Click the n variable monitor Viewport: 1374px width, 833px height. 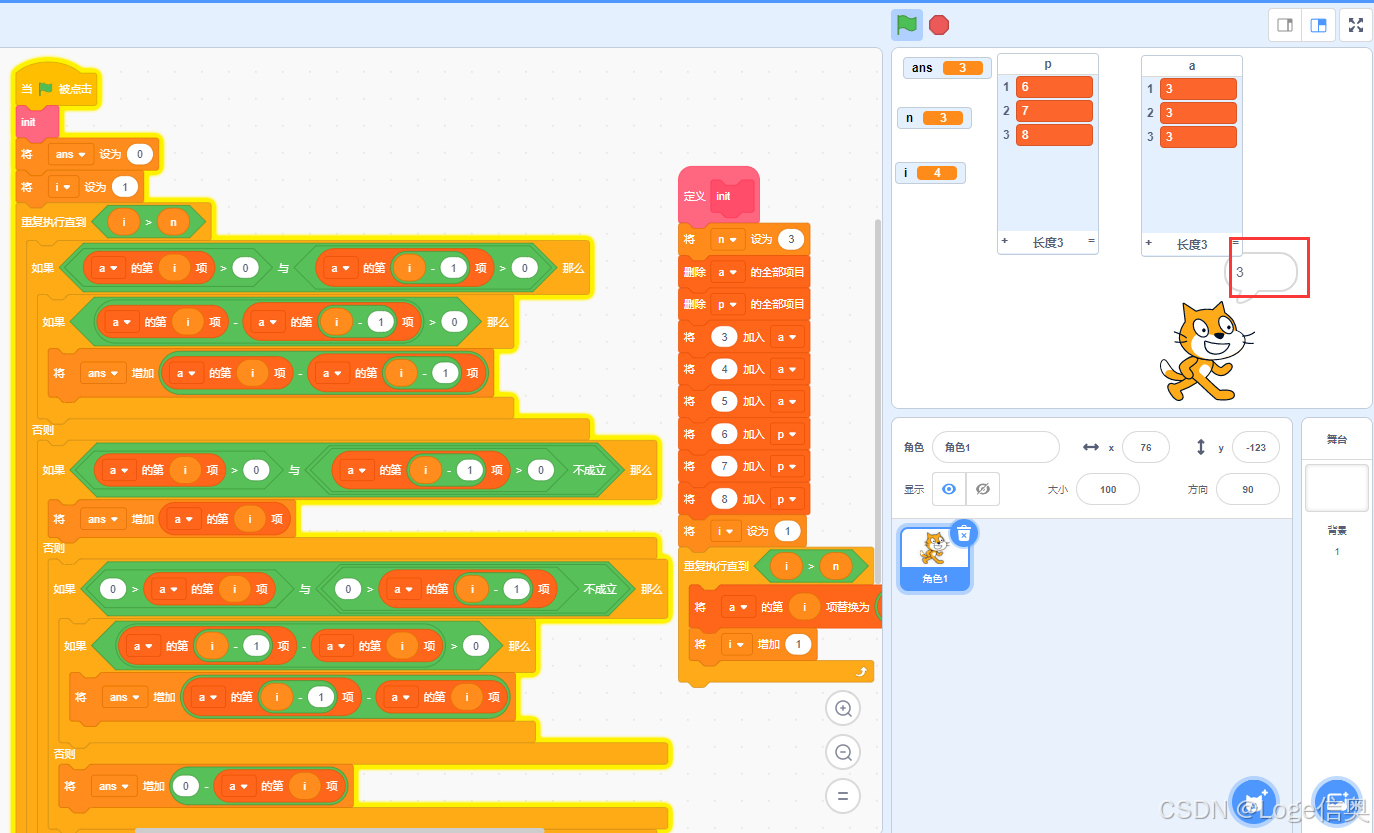pos(934,118)
